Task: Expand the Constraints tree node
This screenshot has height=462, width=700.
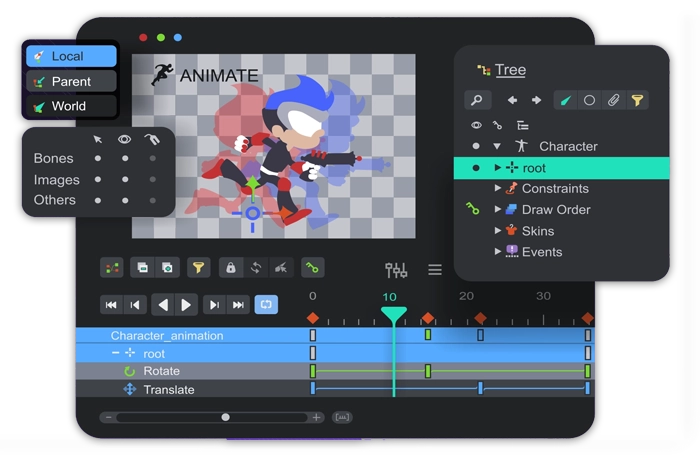Action: (x=498, y=188)
